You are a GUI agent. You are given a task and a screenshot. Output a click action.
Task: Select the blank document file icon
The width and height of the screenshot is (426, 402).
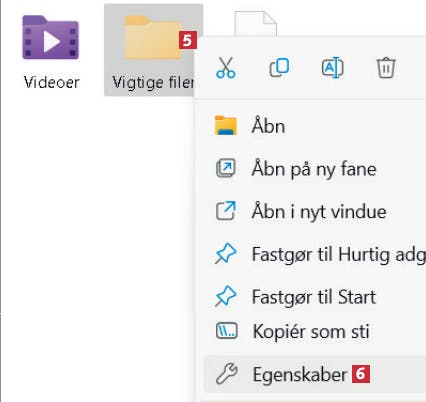255,23
